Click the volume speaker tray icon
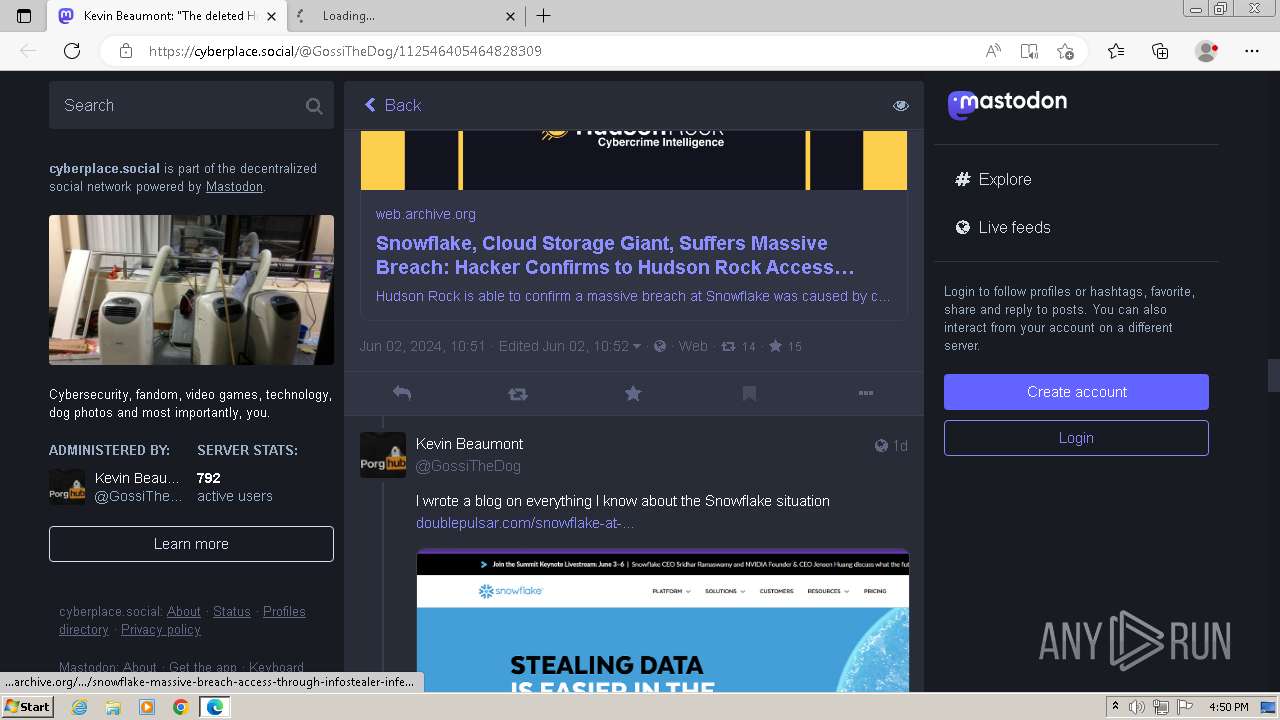This screenshot has height=720, width=1280. (x=1137, y=707)
